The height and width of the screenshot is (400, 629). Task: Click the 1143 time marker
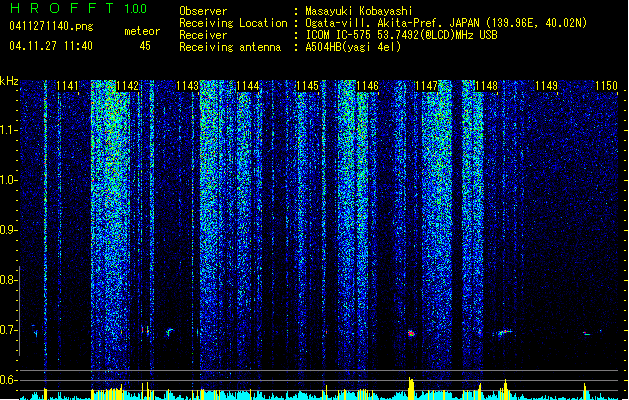(187, 86)
